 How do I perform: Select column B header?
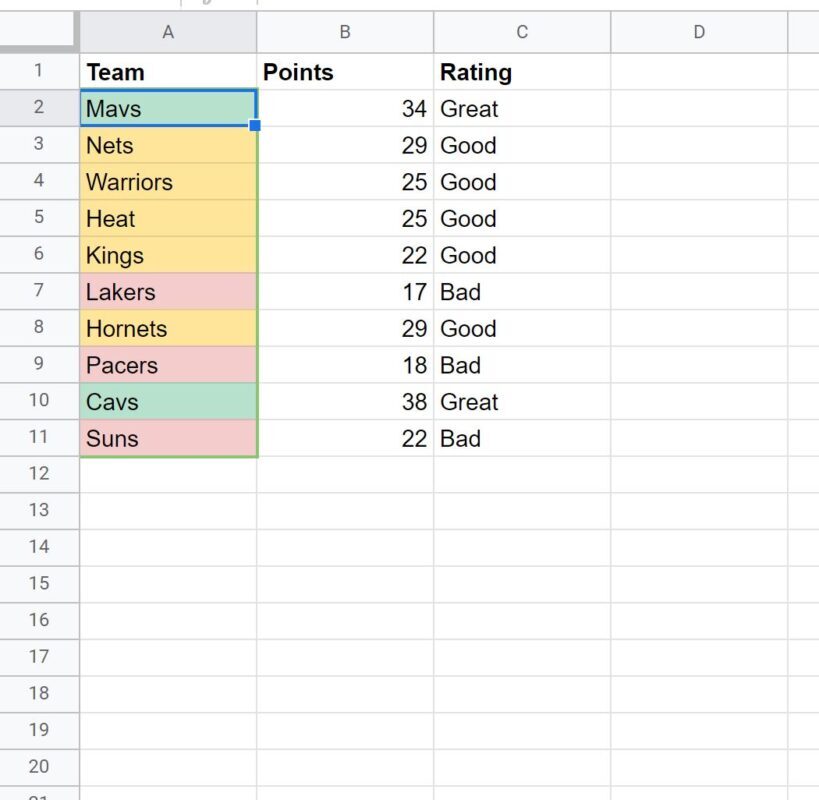[x=345, y=32]
